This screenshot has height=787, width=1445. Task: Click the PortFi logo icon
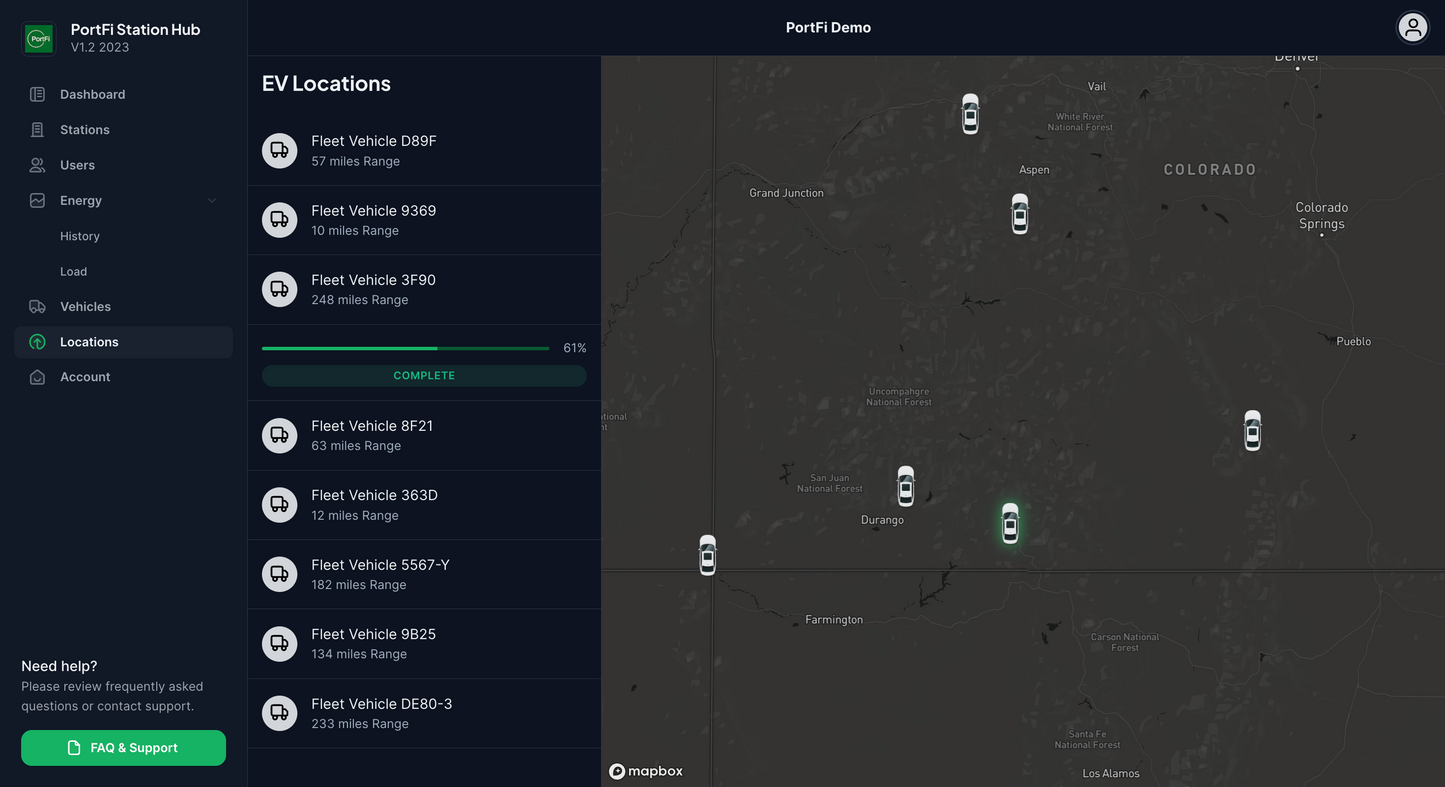(x=39, y=39)
